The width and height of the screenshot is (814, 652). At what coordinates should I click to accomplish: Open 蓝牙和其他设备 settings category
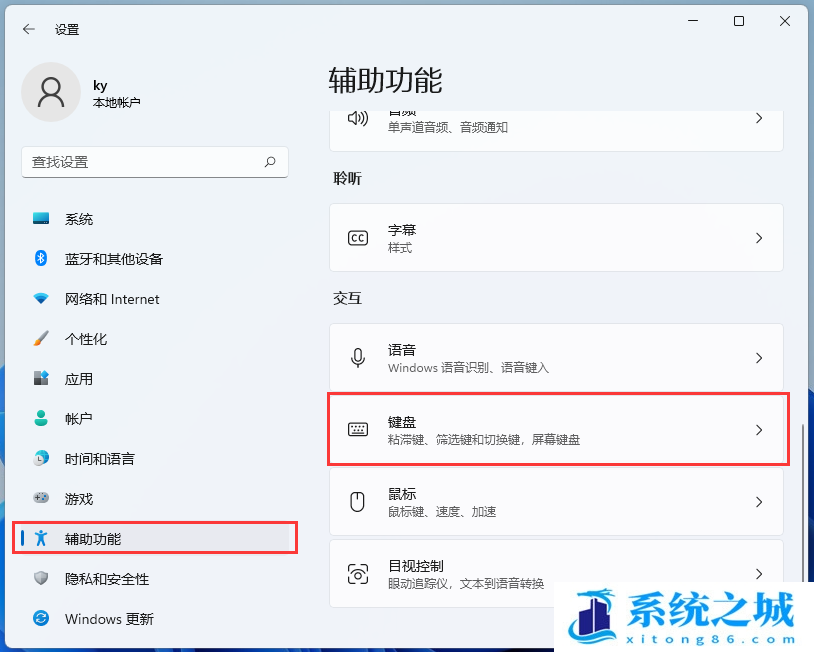click(155, 259)
